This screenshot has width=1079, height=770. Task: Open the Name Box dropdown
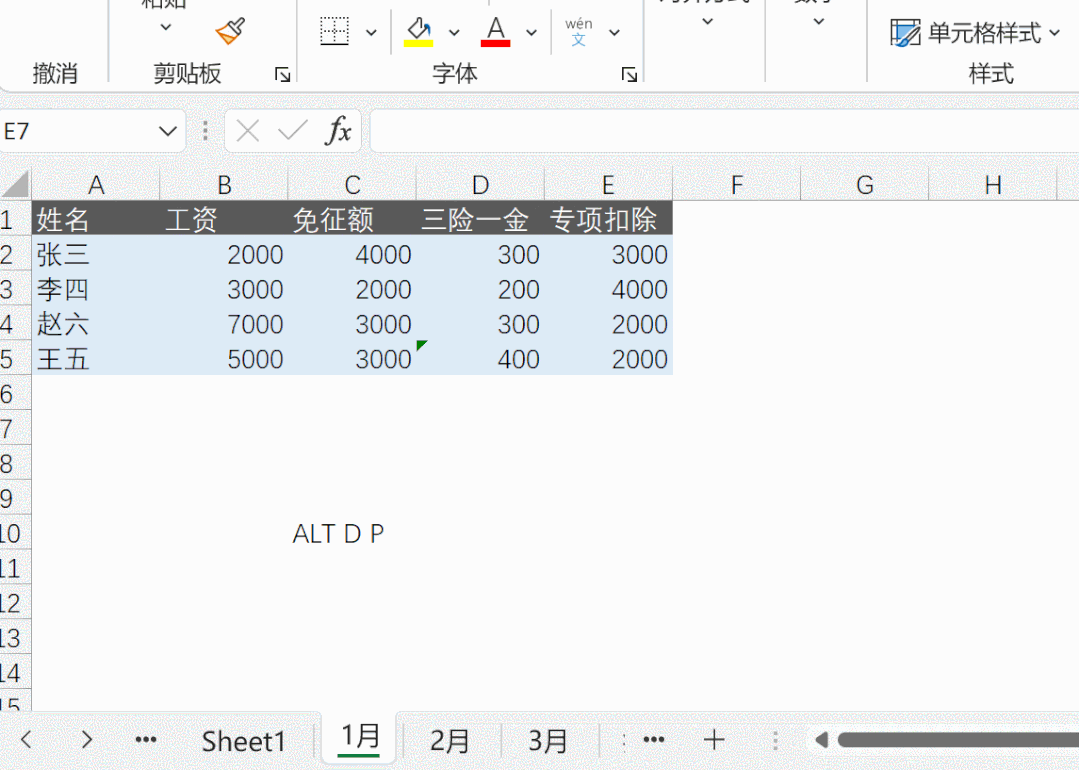tap(168, 131)
